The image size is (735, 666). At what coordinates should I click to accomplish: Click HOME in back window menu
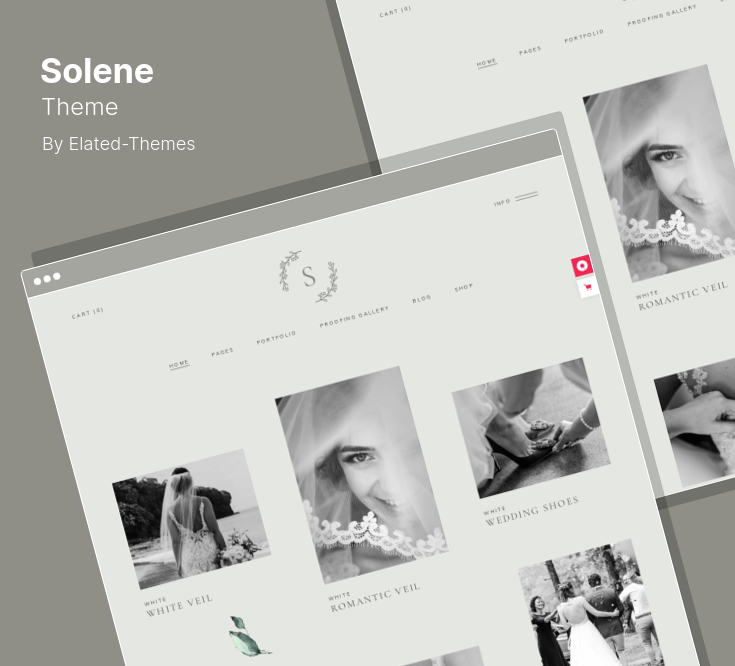[487, 62]
